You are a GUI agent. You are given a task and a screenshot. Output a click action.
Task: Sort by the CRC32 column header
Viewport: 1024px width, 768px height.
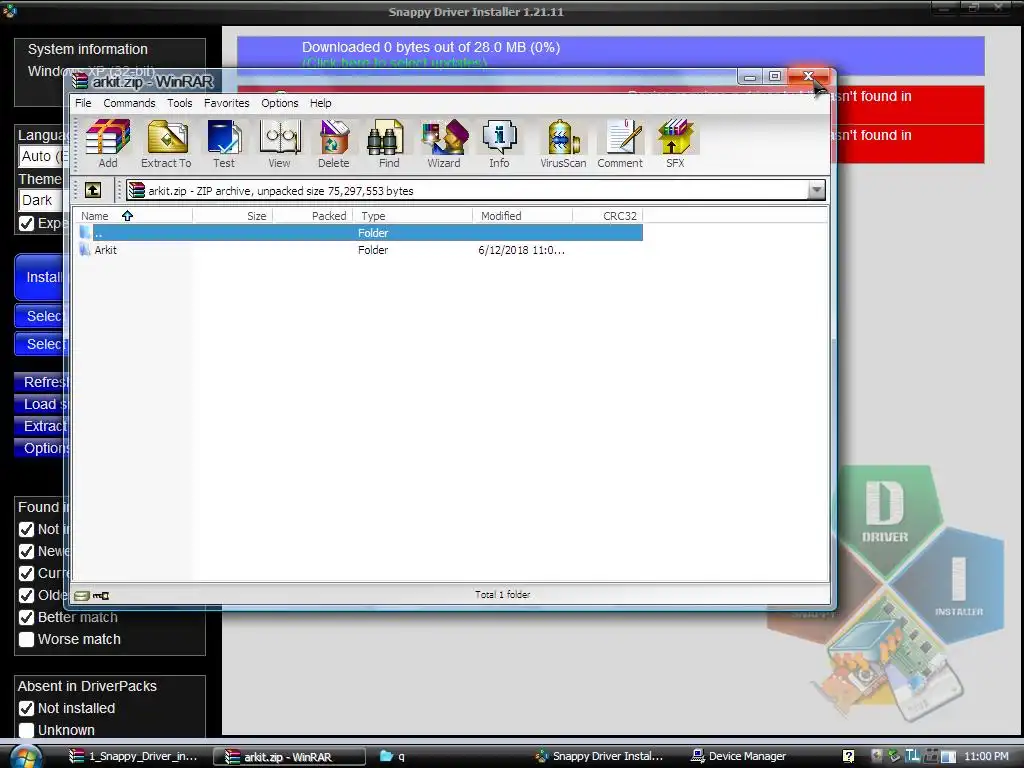(x=608, y=216)
